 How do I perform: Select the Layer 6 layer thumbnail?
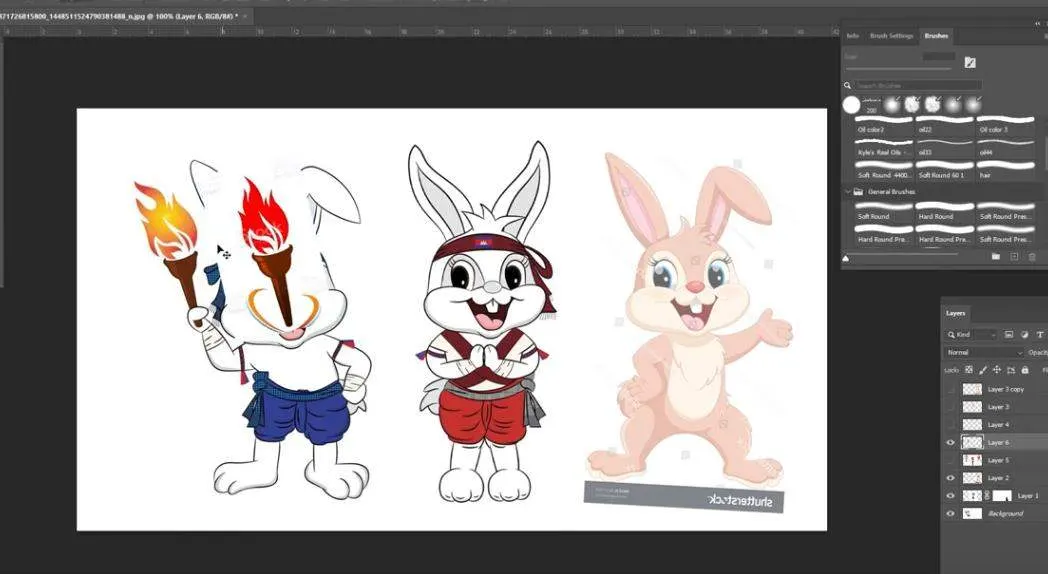972,442
